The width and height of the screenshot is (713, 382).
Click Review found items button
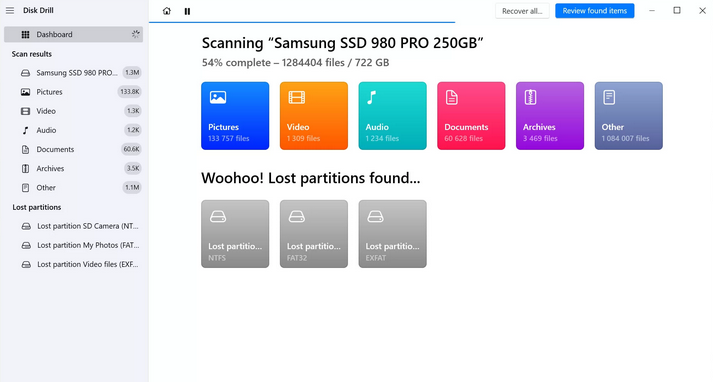coord(594,11)
